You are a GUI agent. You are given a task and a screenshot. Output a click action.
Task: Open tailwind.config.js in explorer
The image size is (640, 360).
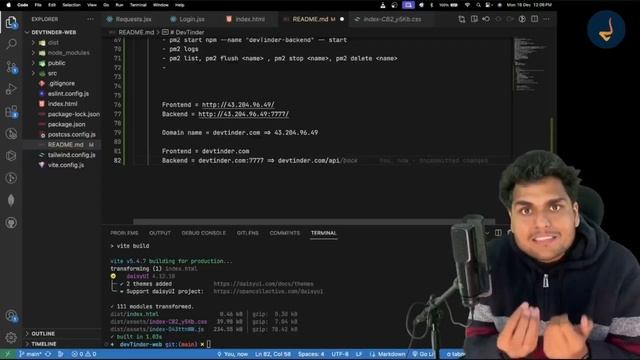pos(71,155)
